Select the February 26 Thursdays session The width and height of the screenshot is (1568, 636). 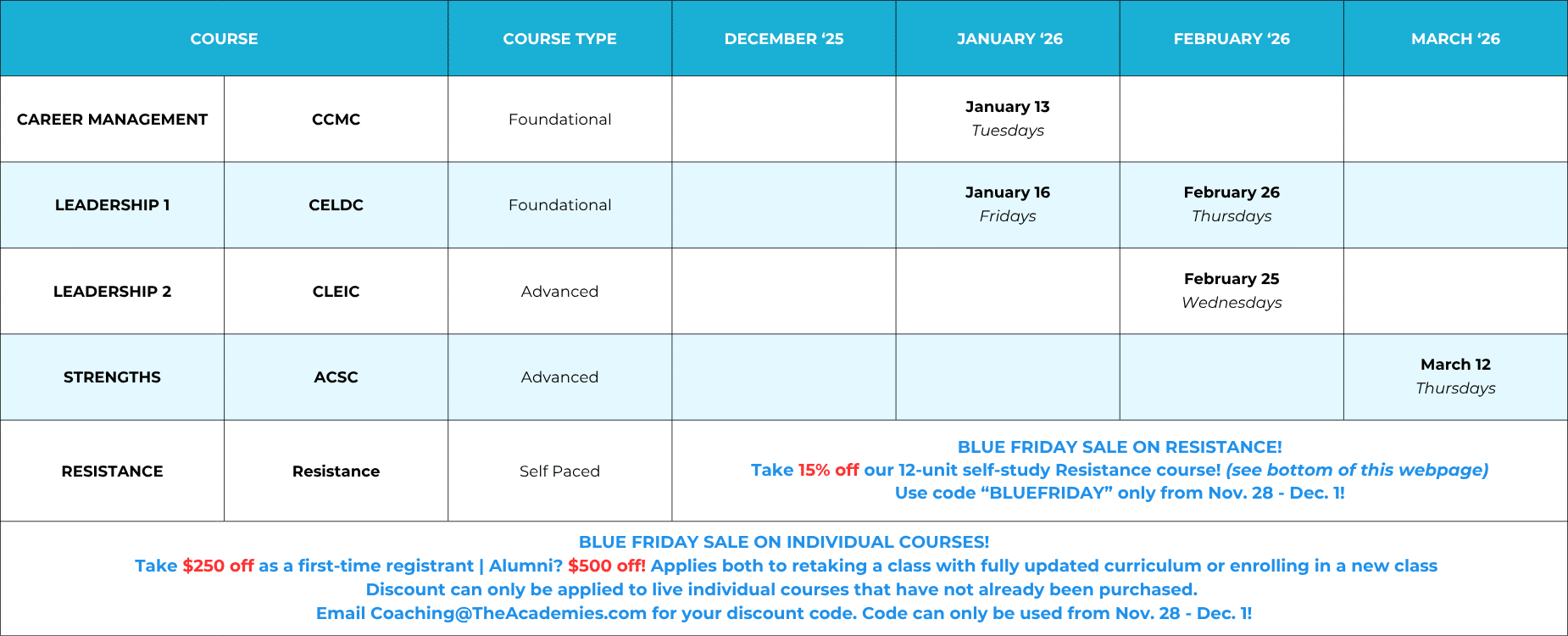(1231, 204)
